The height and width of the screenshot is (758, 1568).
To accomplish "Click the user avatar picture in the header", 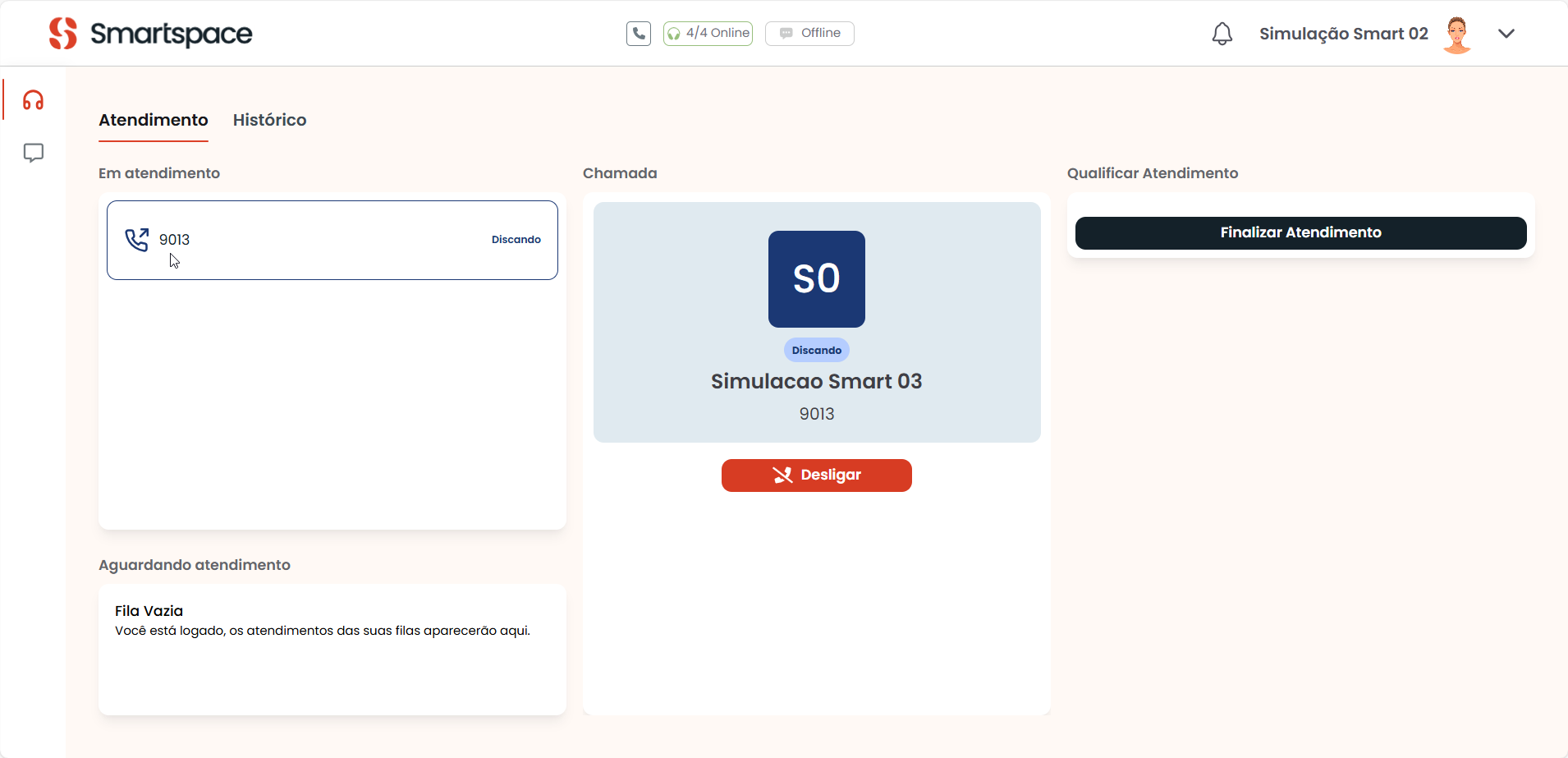I will (x=1457, y=34).
